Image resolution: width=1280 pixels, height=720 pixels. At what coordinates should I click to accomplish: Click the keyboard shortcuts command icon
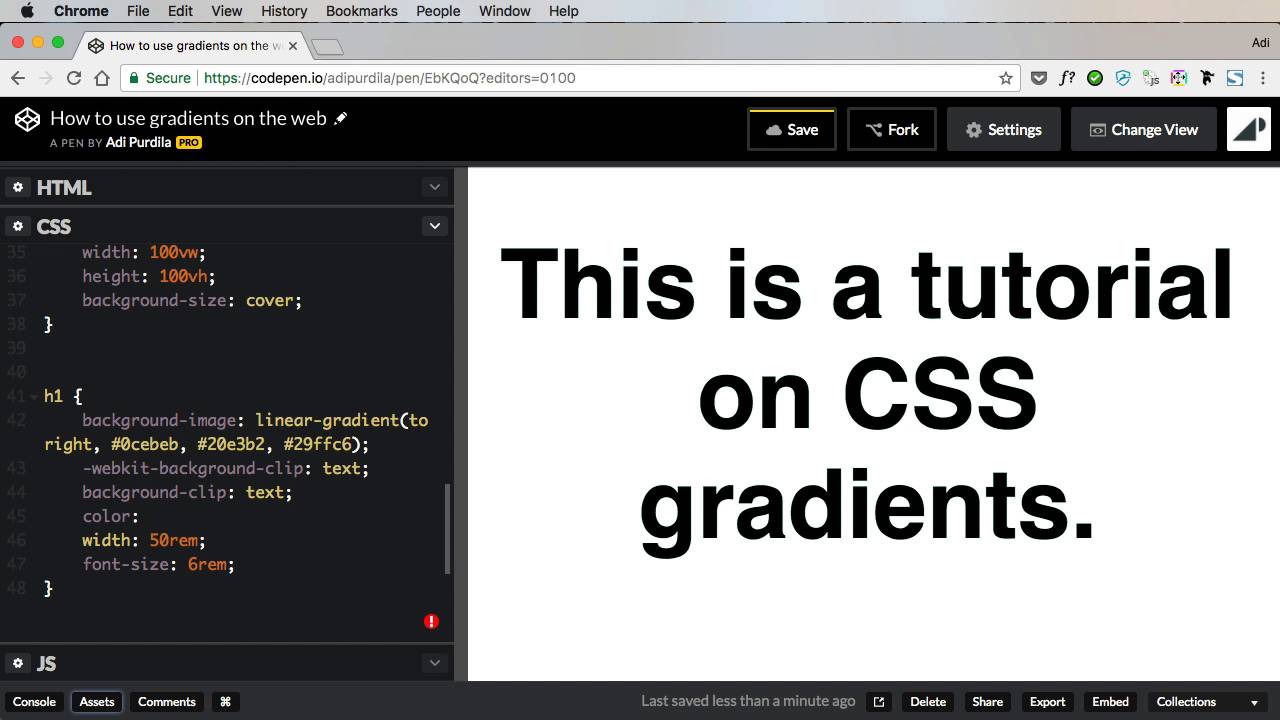[225, 702]
